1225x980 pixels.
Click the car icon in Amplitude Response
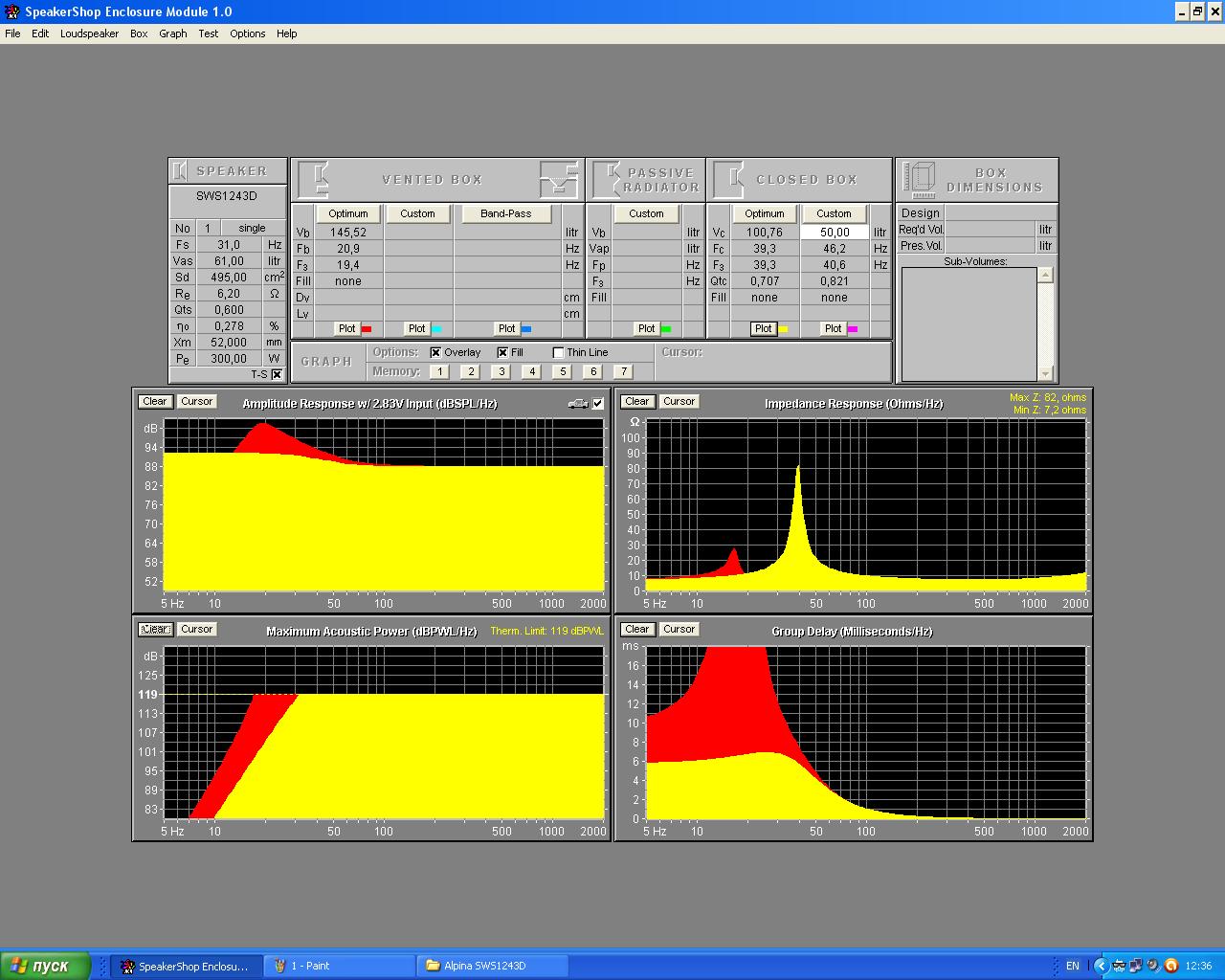coord(577,404)
